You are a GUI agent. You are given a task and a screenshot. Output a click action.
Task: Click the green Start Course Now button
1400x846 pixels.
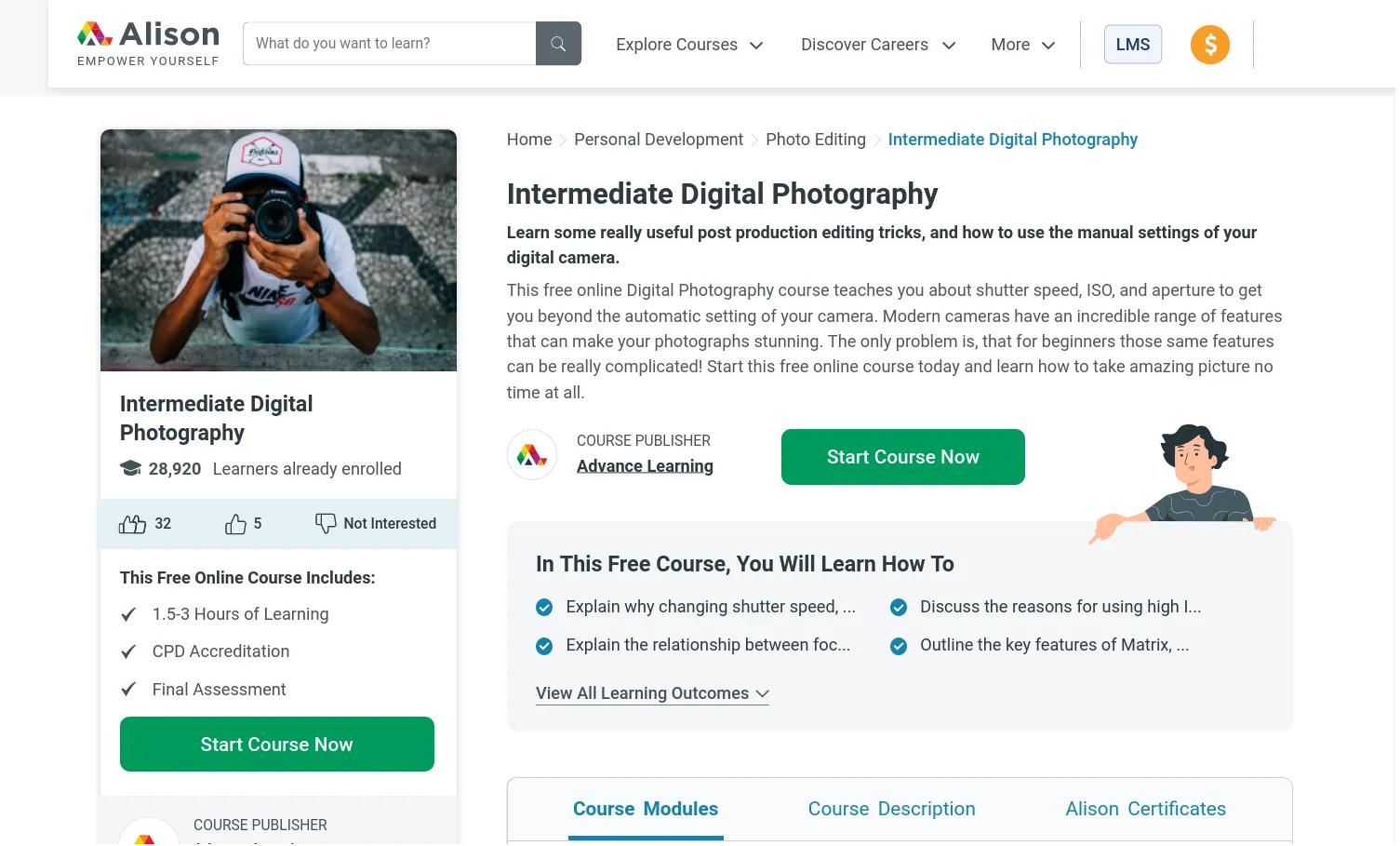click(902, 457)
